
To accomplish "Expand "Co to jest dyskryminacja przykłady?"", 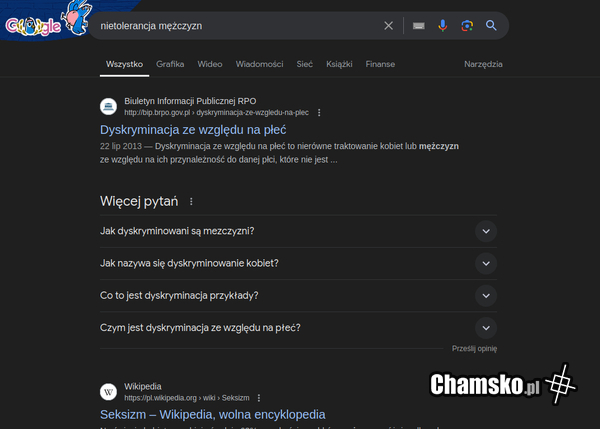I will point(485,295).
